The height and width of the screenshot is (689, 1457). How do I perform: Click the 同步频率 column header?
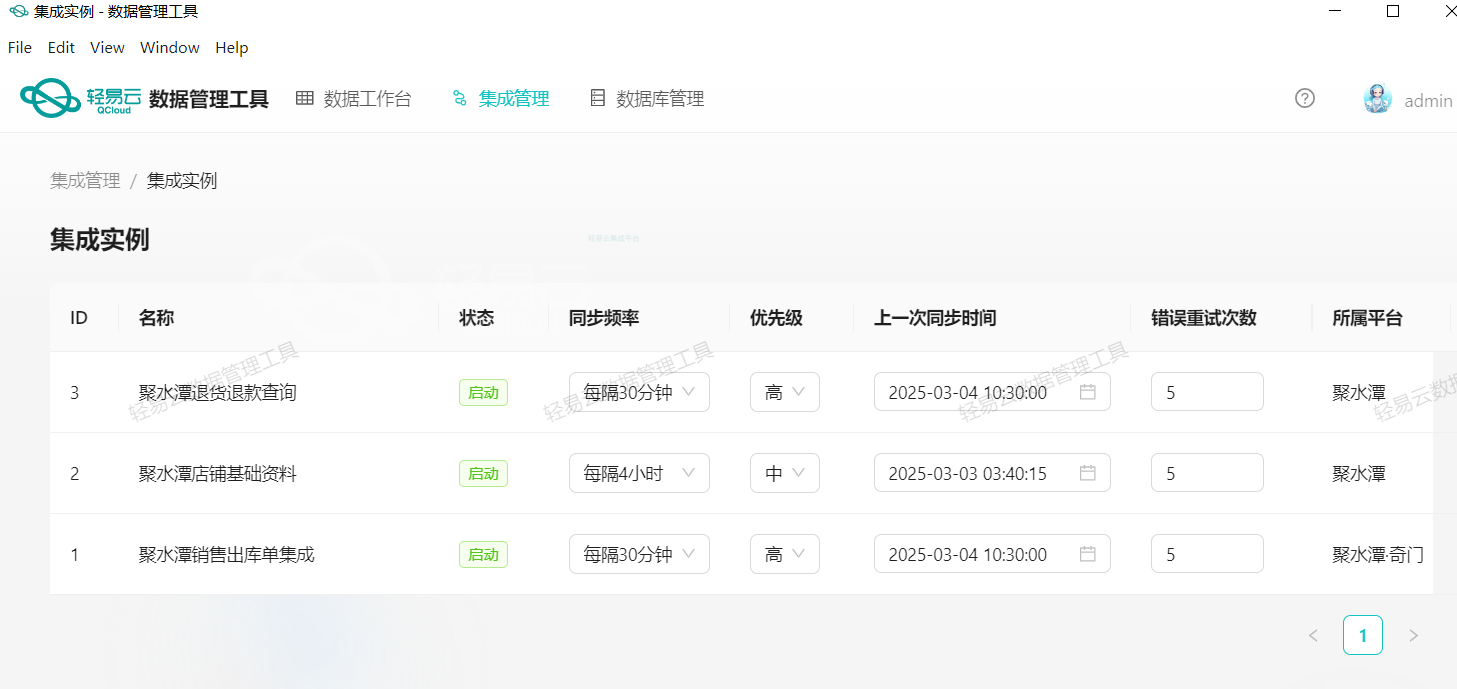coord(604,318)
